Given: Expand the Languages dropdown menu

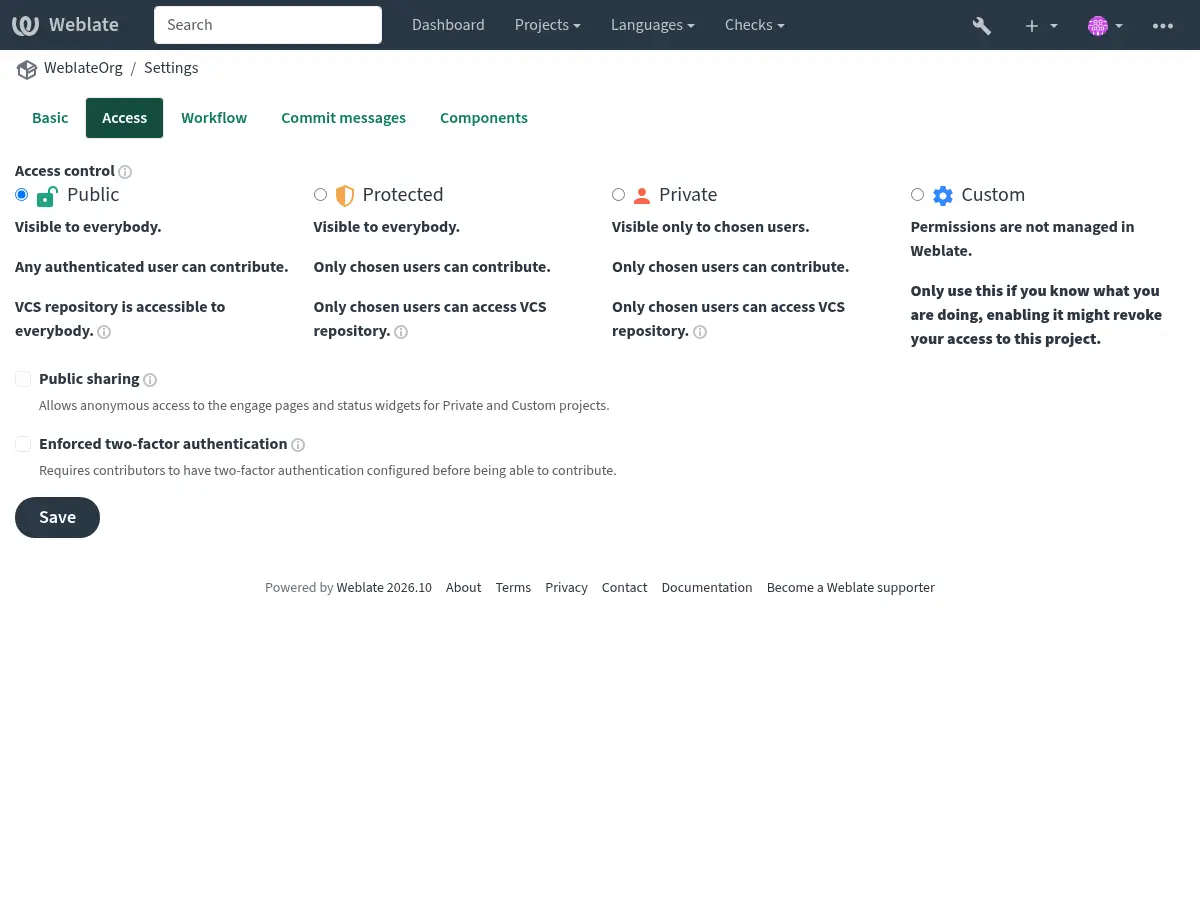Looking at the screenshot, I should [x=653, y=25].
